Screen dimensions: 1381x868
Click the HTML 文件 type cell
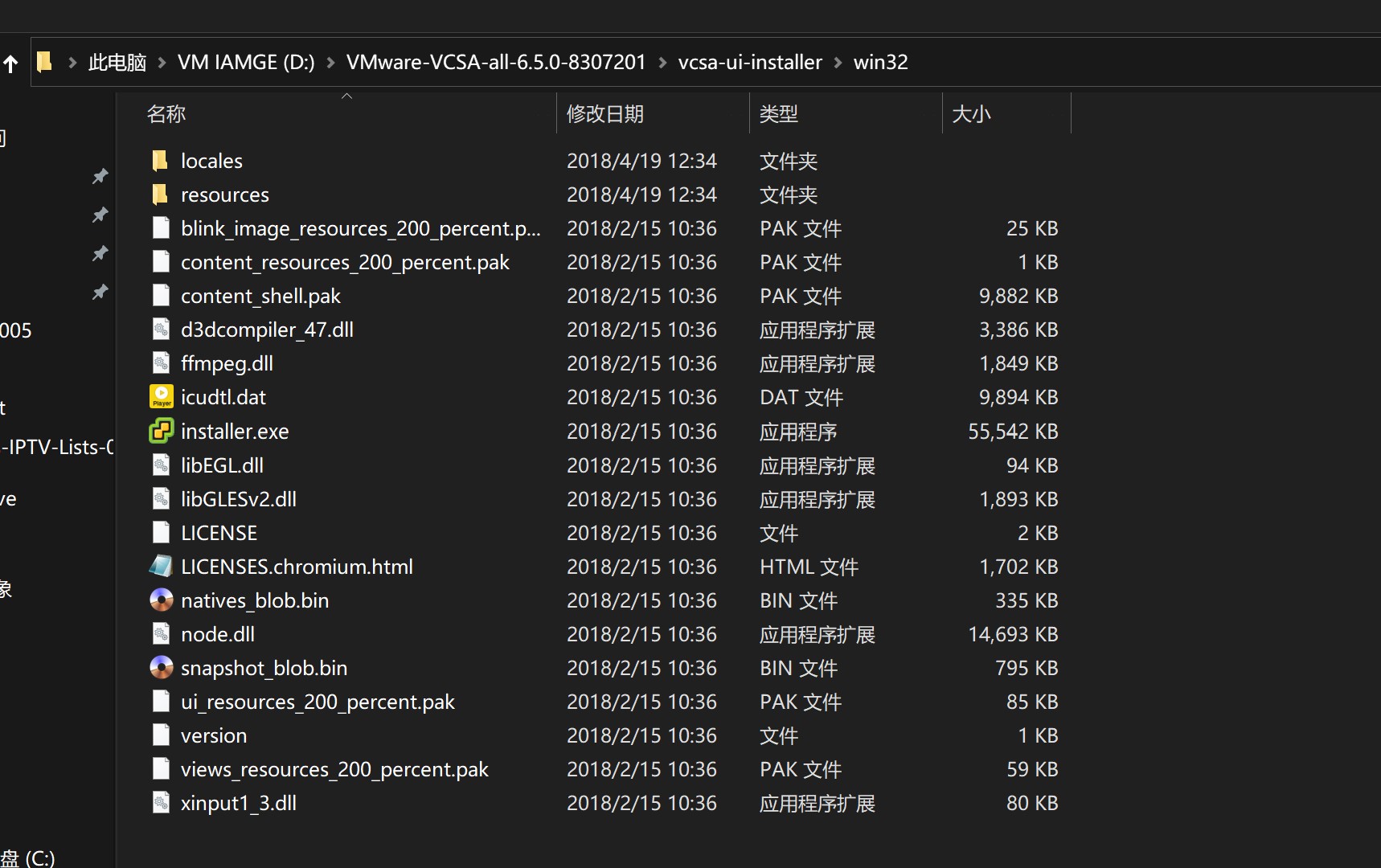tap(809, 567)
